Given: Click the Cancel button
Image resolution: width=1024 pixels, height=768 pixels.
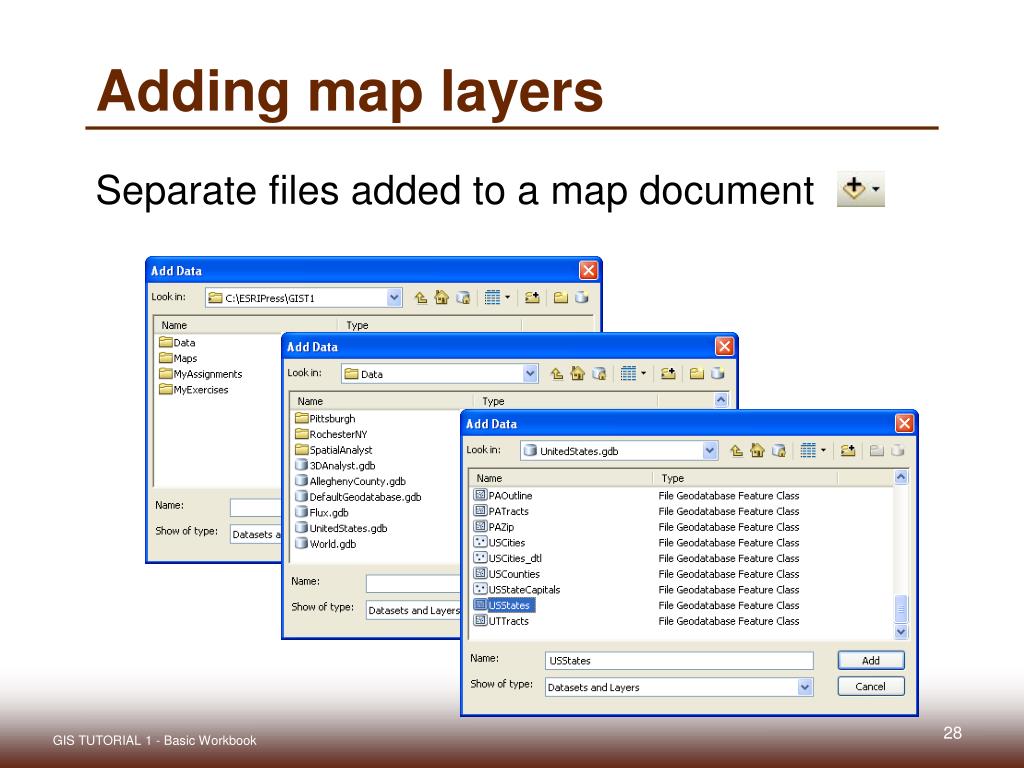Looking at the screenshot, I should pyautogui.click(x=871, y=686).
